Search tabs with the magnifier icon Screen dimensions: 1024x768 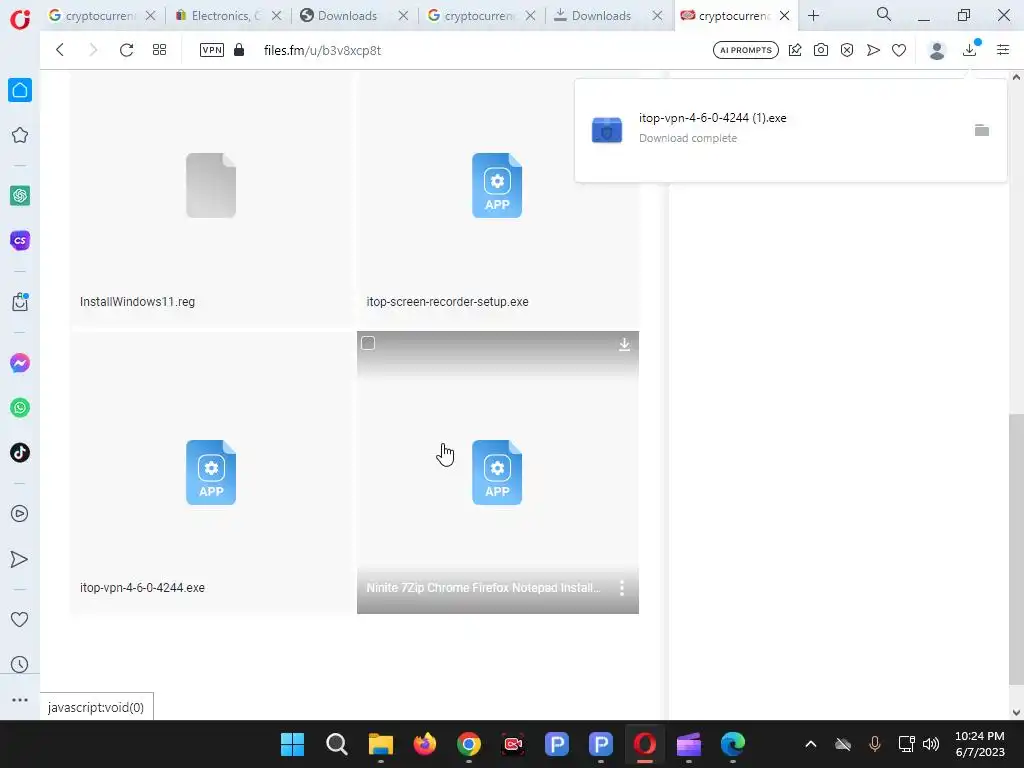point(884,14)
